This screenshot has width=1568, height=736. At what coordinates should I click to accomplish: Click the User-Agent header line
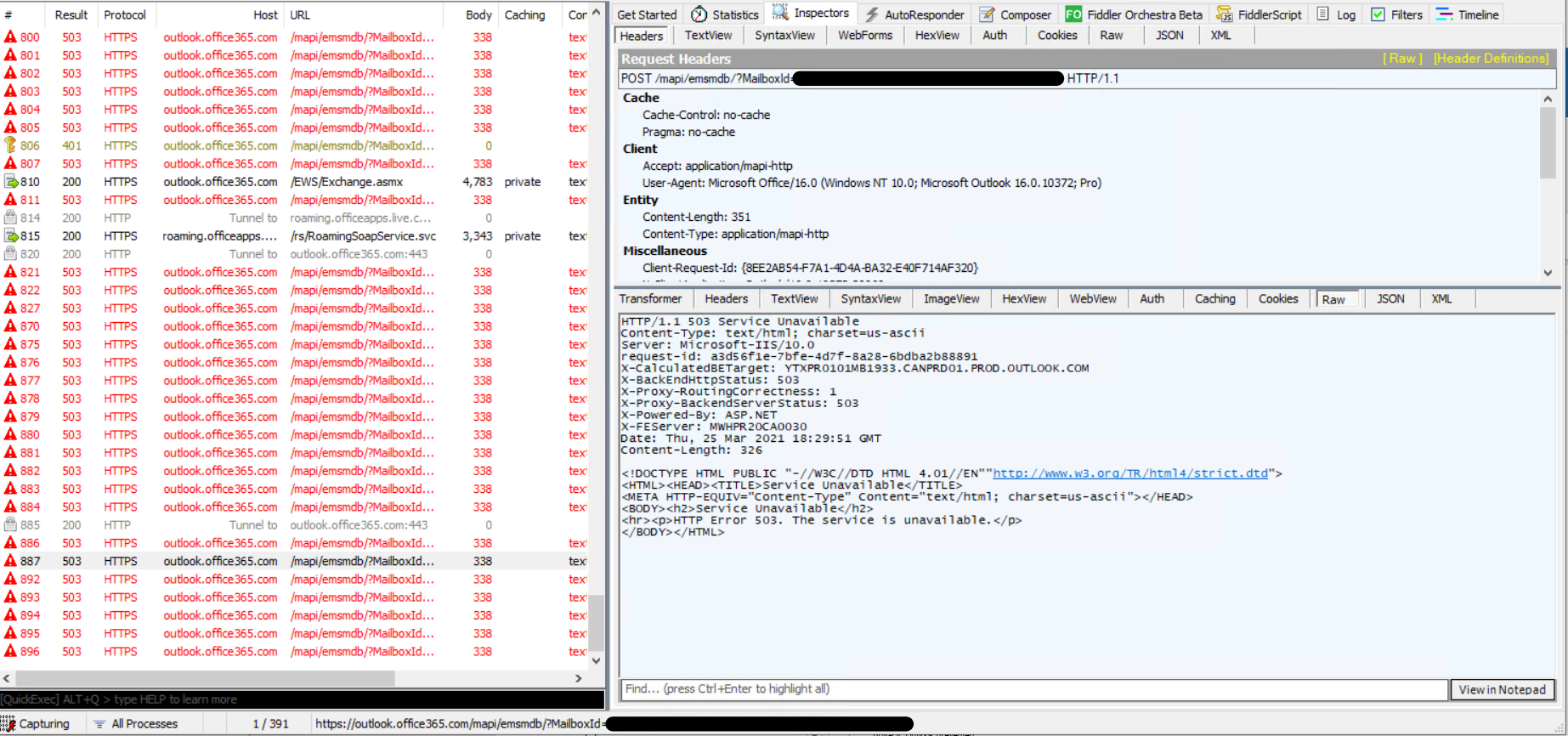coord(872,183)
